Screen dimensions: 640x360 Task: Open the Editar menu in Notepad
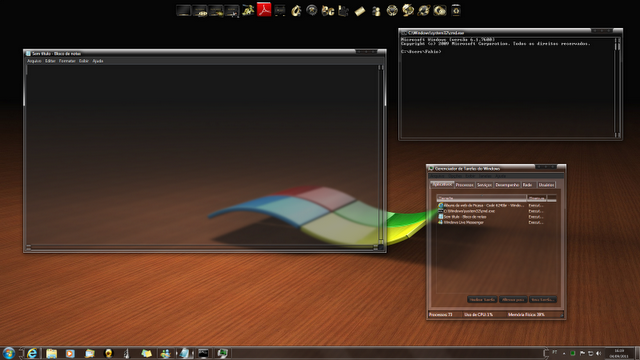(x=50, y=61)
